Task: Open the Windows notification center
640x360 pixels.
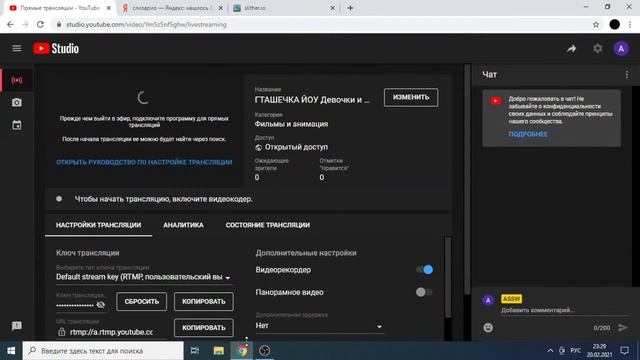Action: [624, 351]
